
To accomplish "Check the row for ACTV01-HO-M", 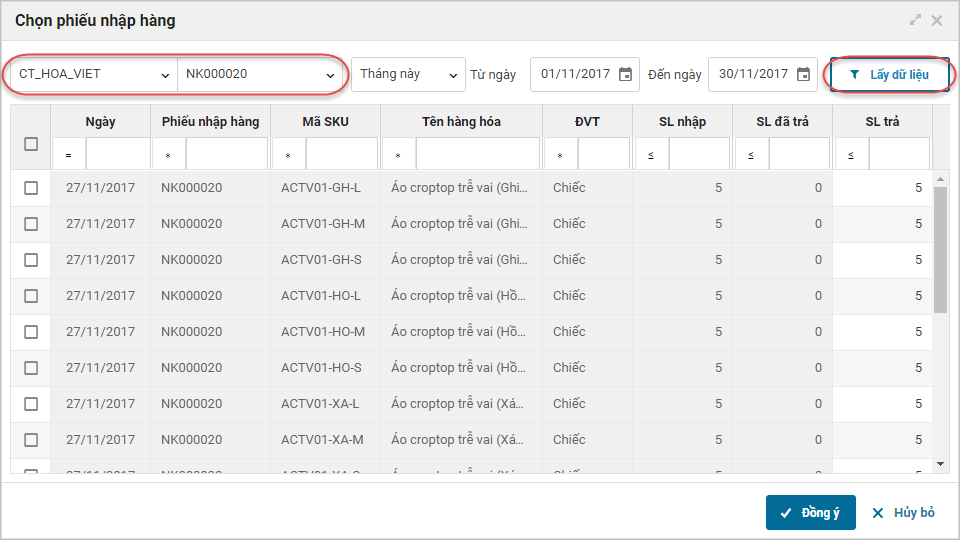I will coord(31,332).
